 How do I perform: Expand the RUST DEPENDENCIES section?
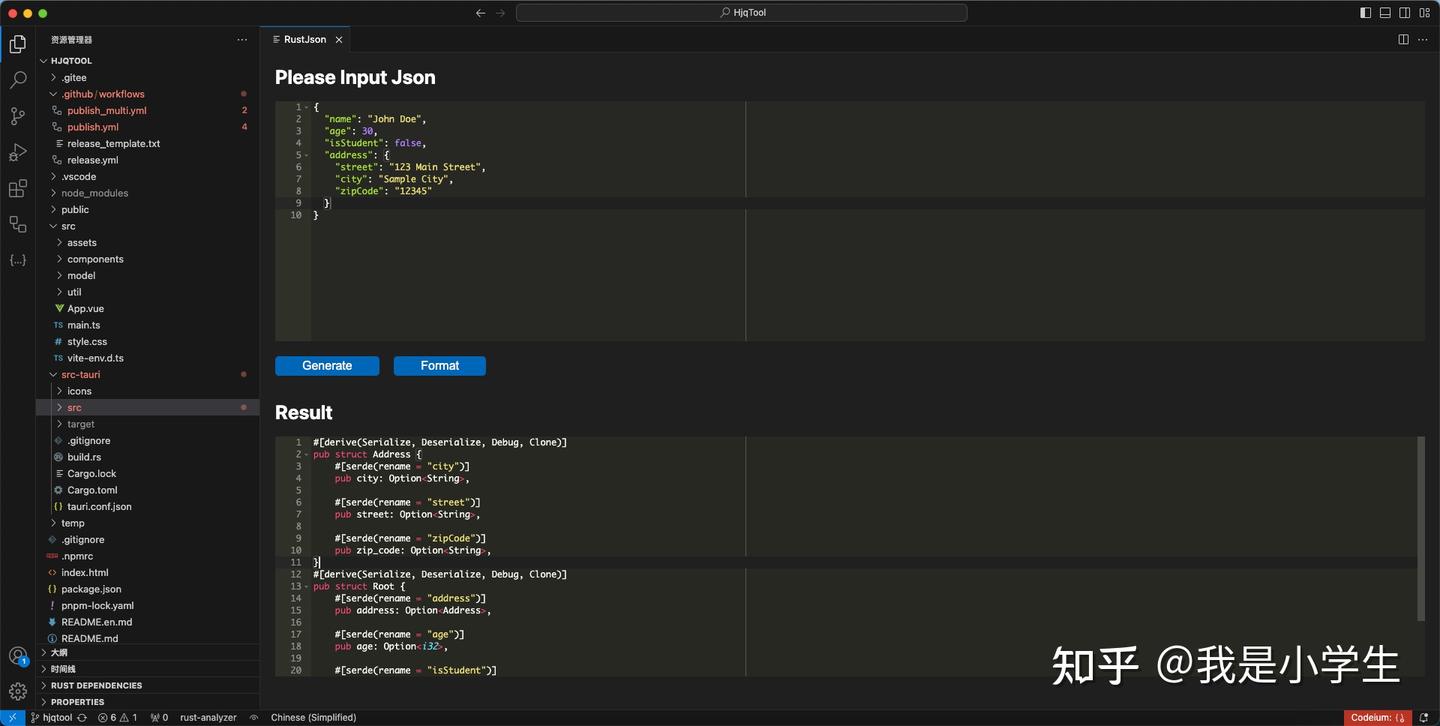click(148, 686)
